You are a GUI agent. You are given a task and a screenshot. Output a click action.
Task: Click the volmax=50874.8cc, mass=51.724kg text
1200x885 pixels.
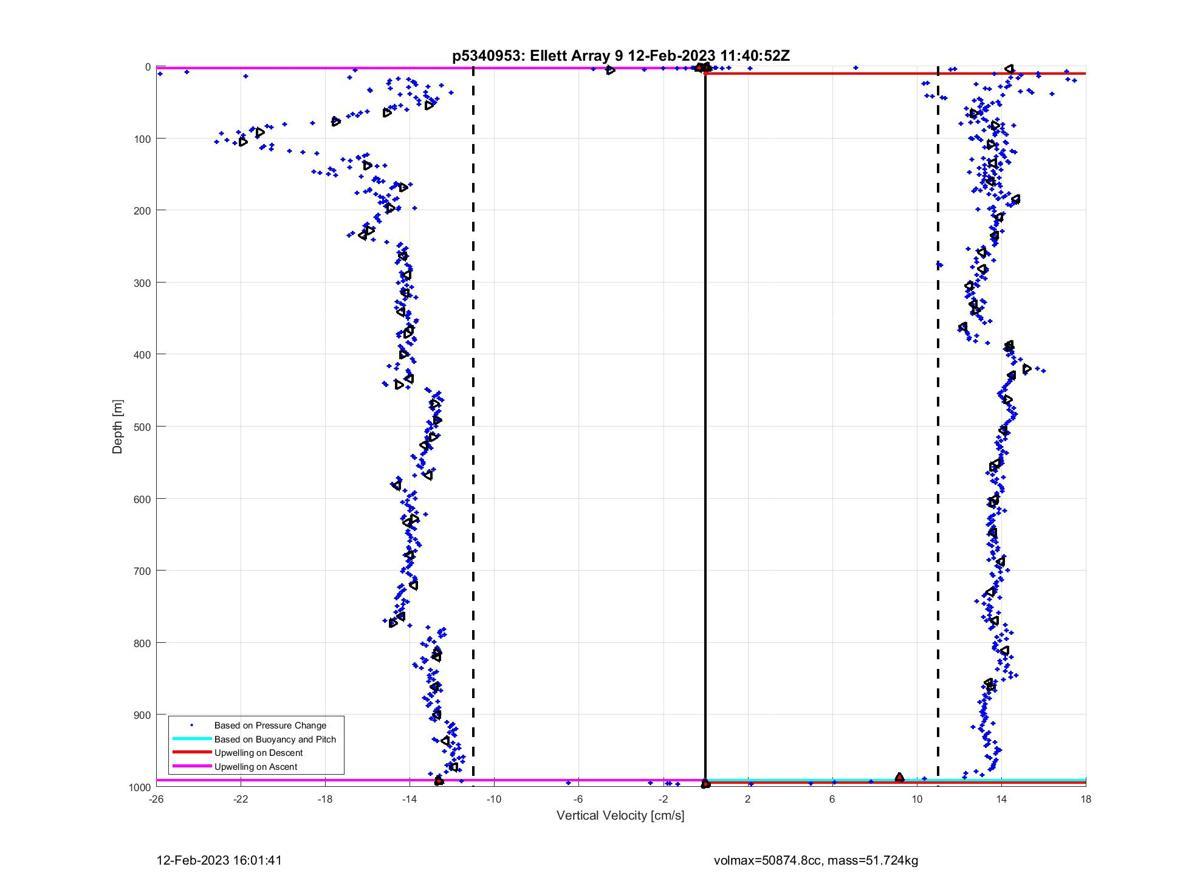coord(816,860)
